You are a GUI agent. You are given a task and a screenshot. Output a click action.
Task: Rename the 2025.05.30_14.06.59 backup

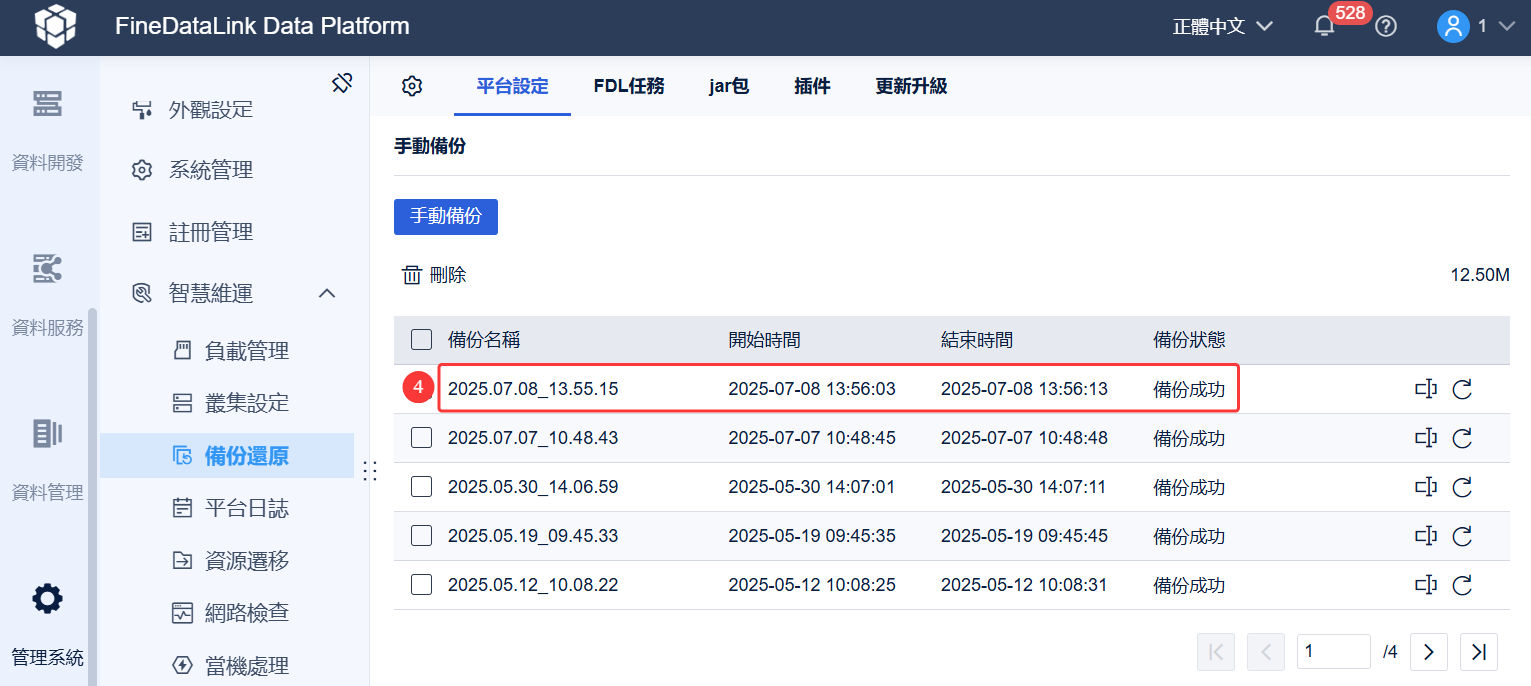1426,487
